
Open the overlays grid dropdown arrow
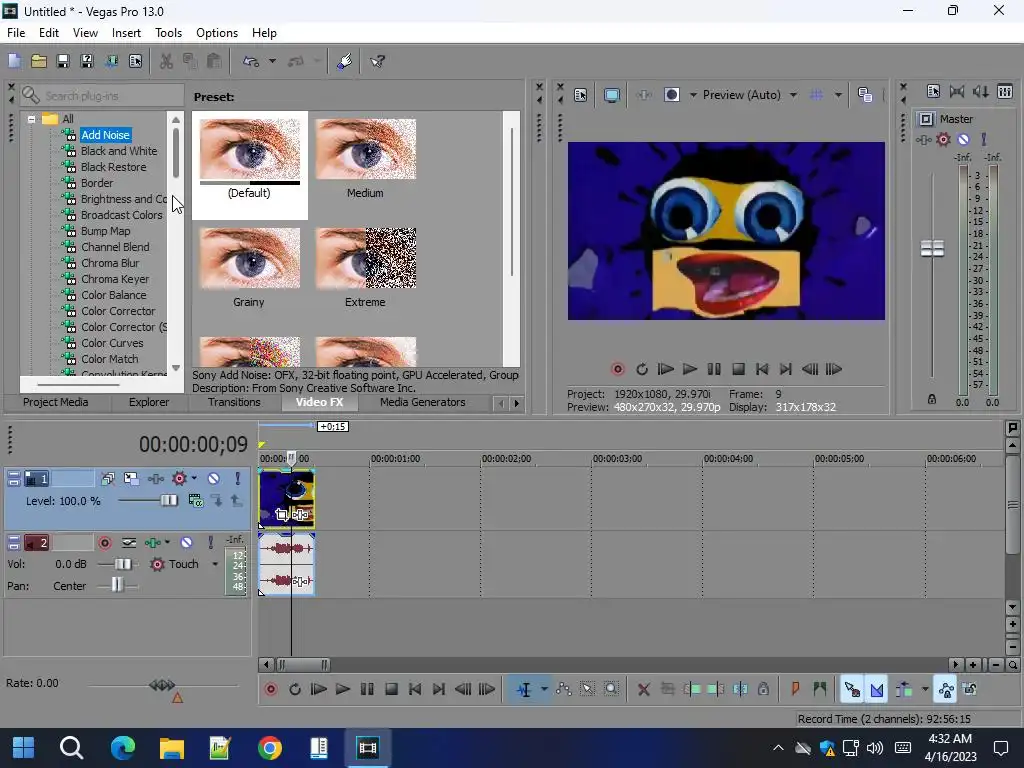click(838, 95)
